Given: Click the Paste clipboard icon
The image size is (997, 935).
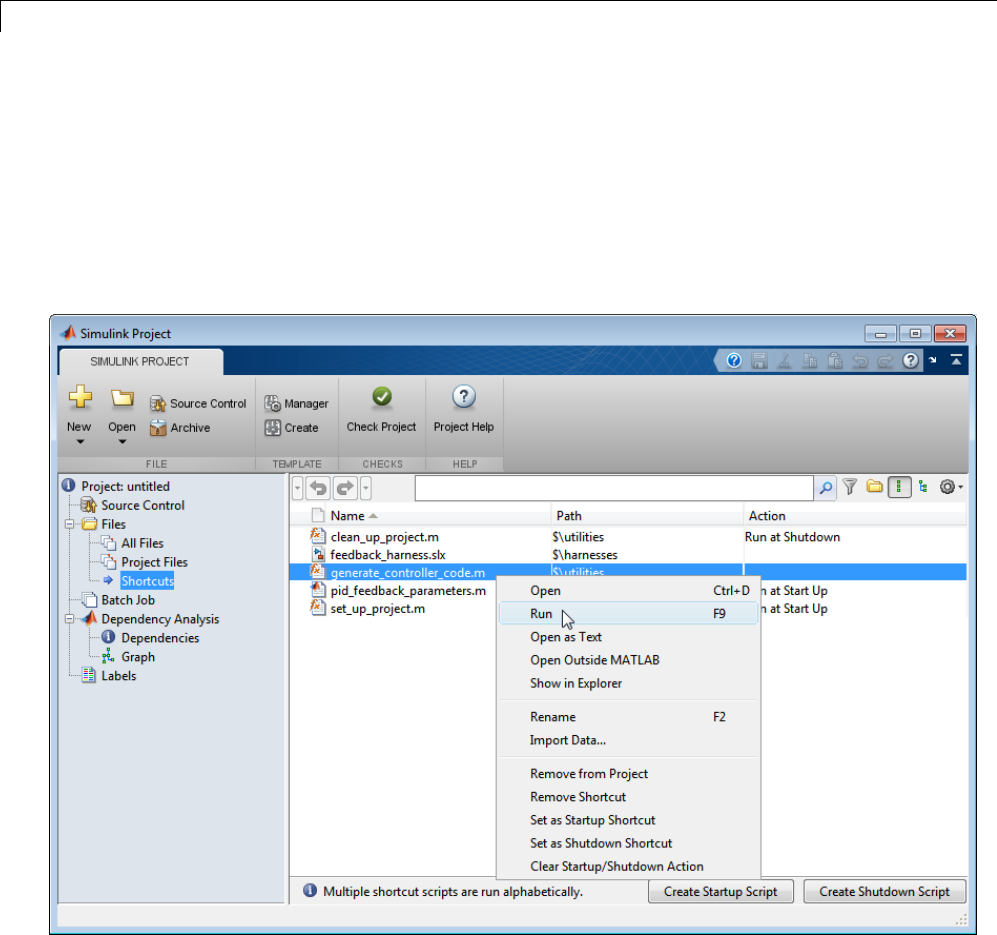Looking at the screenshot, I should pos(835,361).
